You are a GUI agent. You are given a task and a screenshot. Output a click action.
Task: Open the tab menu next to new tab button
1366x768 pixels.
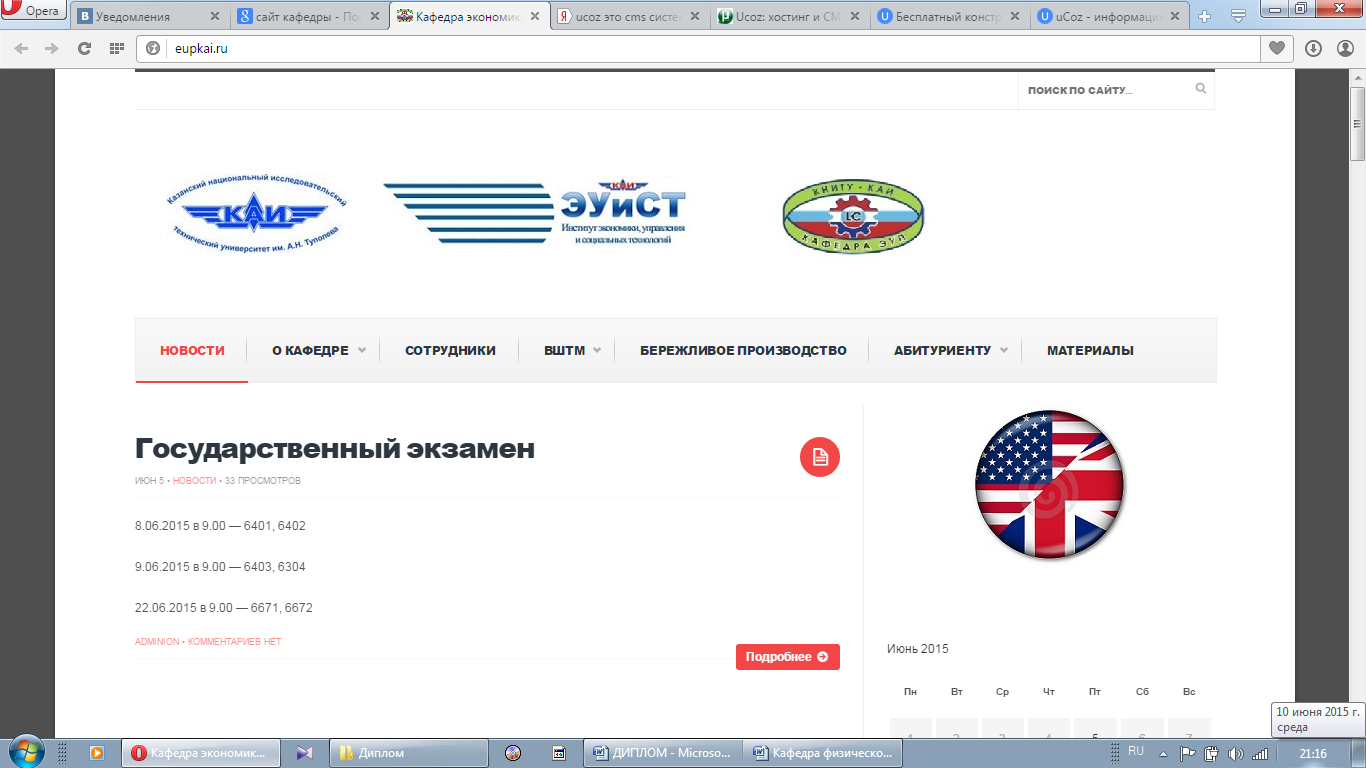click(x=1238, y=16)
